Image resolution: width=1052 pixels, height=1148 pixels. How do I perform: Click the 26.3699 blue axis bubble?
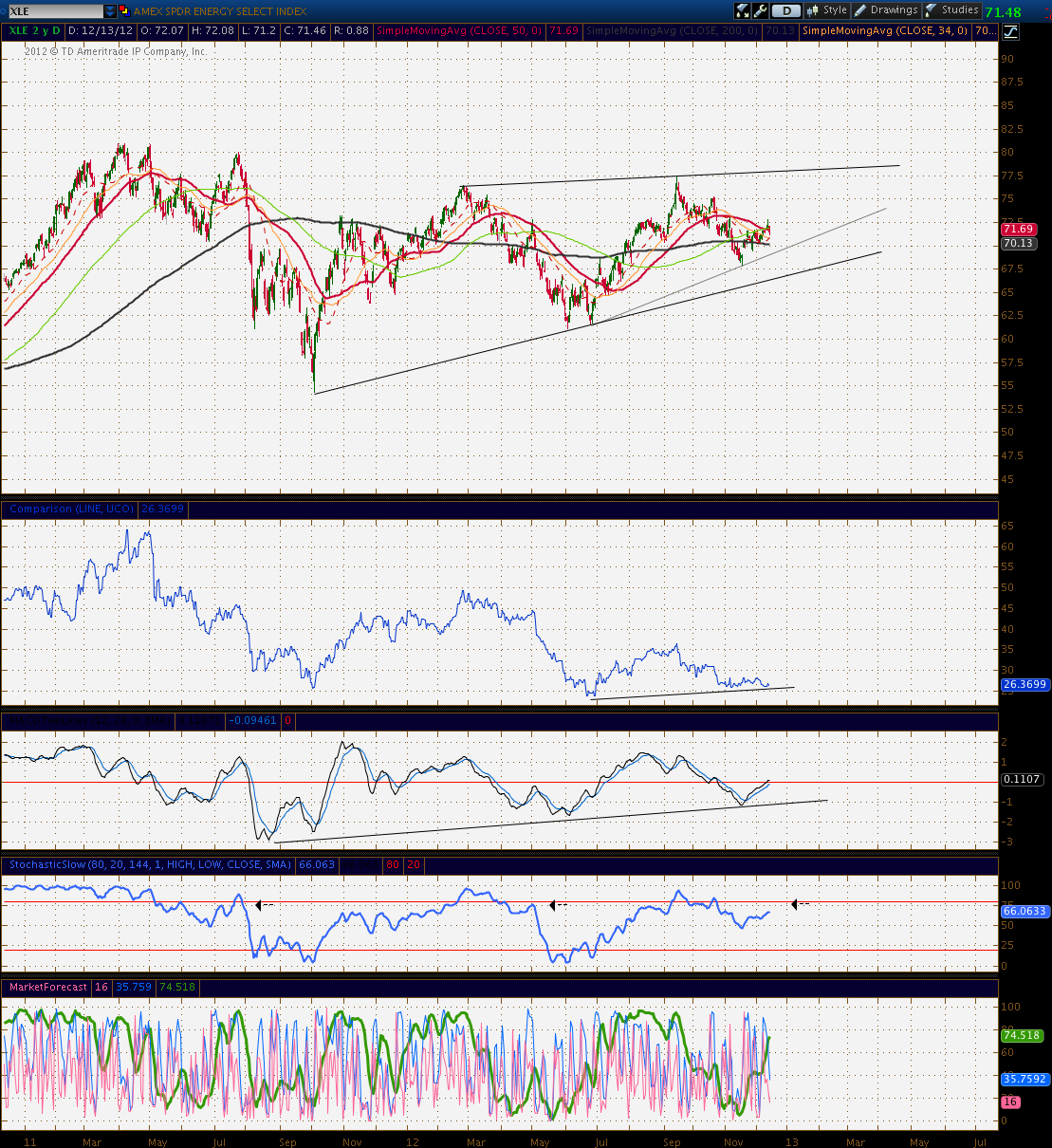point(1024,684)
